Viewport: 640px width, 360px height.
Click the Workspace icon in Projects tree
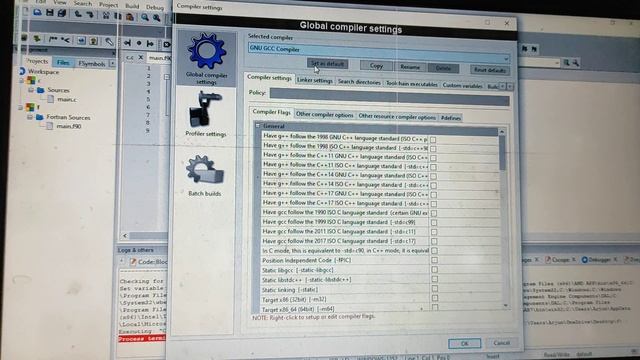[22, 71]
